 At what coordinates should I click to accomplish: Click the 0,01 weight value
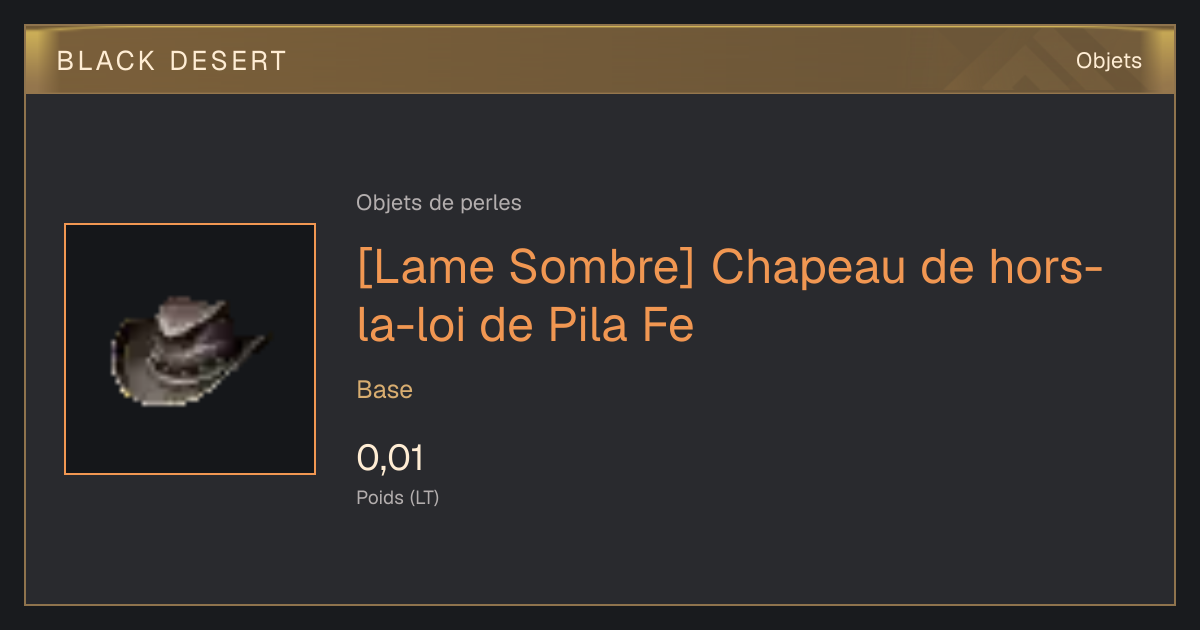coord(390,459)
